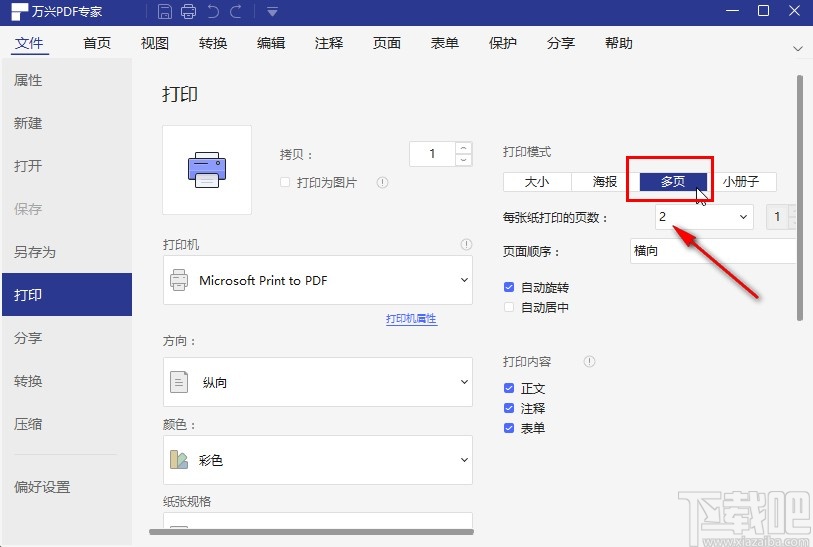
Task: Maximize the 万兴PDF专家 window
Action: click(x=763, y=11)
